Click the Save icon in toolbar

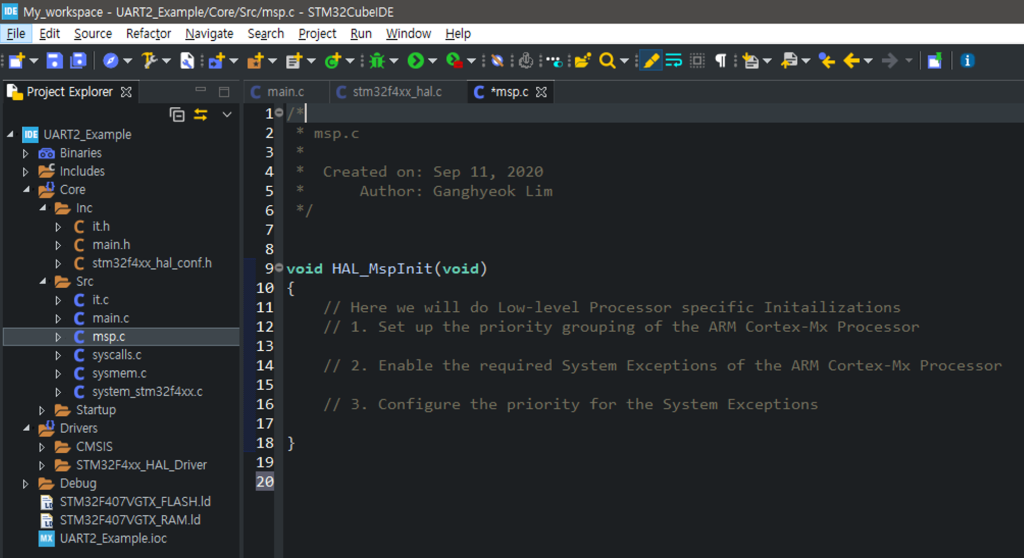click(54, 61)
